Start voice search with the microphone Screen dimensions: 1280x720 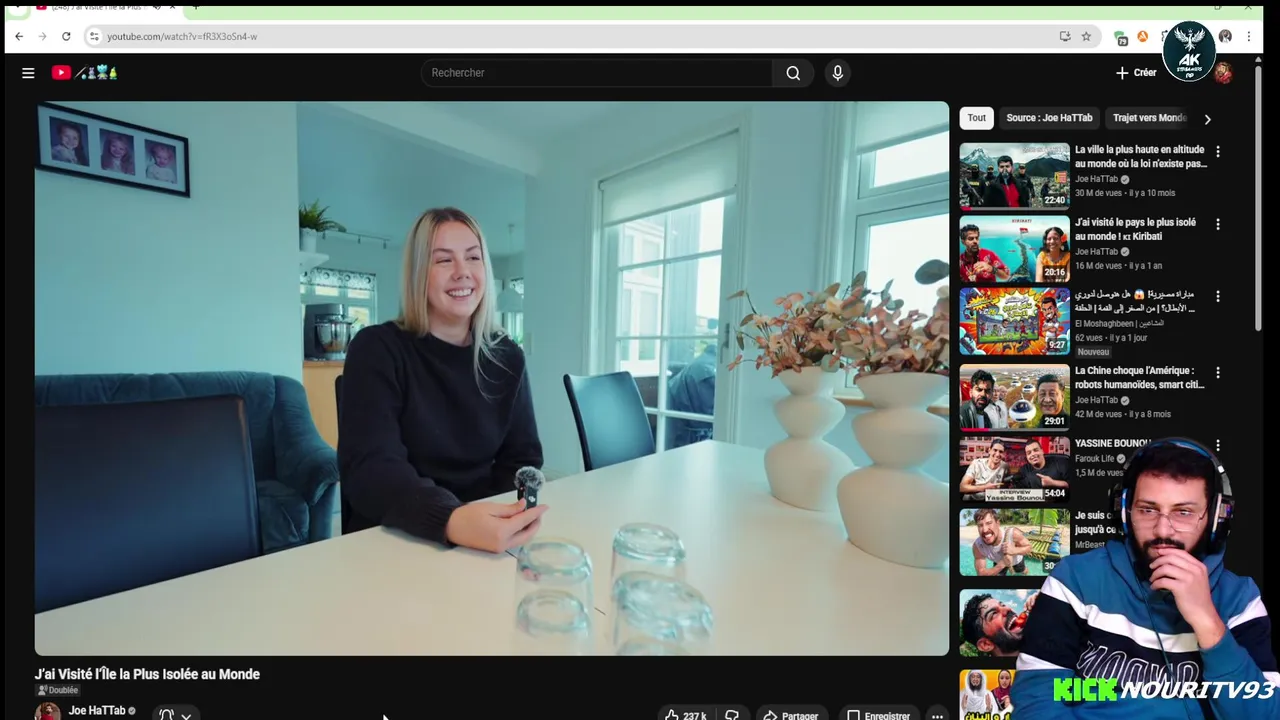[838, 73]
